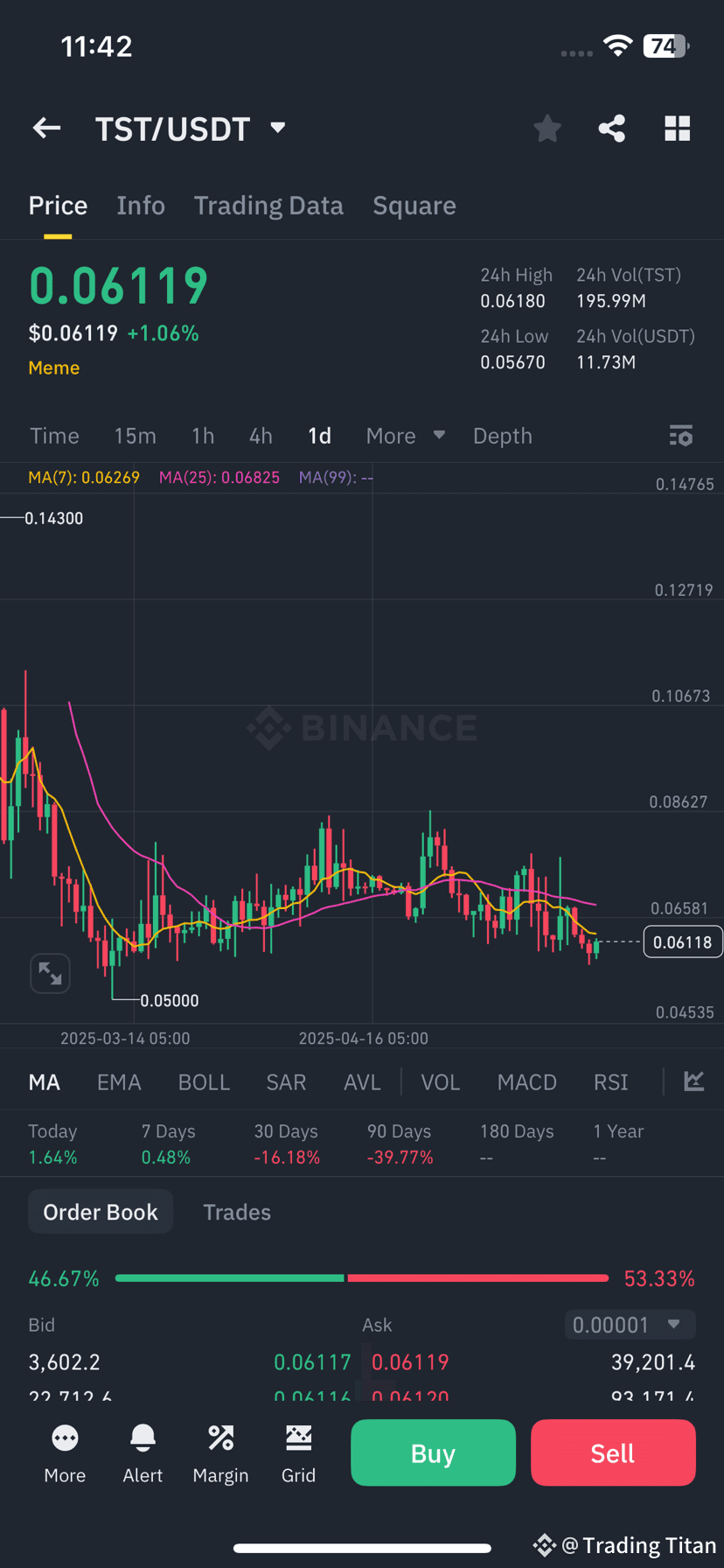Open the four-square grid layout icon
This screenshot has height=1568, width=724.
click(x=678, y=129)
